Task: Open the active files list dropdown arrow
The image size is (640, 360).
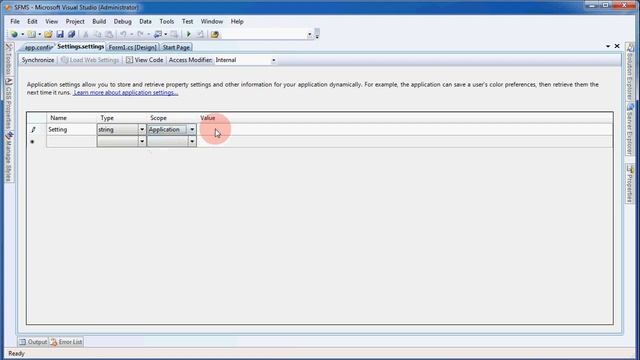Action: (x=608, y=47)
